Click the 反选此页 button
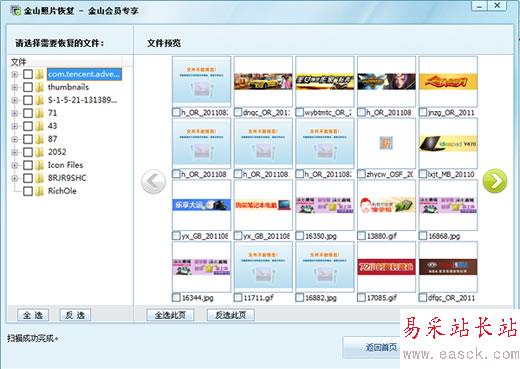Viewport: 520px width, 369px height. [231, 315]
